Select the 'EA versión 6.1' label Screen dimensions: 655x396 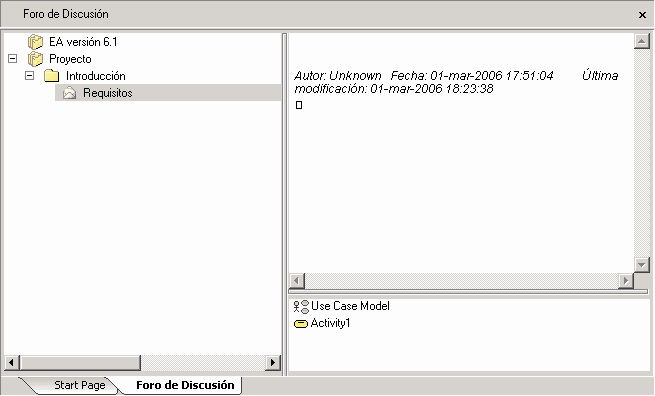(83, 42)
